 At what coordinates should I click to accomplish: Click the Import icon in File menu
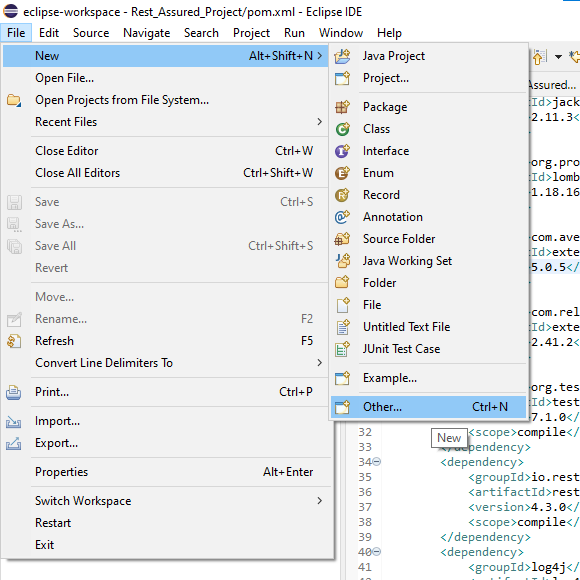14,421
